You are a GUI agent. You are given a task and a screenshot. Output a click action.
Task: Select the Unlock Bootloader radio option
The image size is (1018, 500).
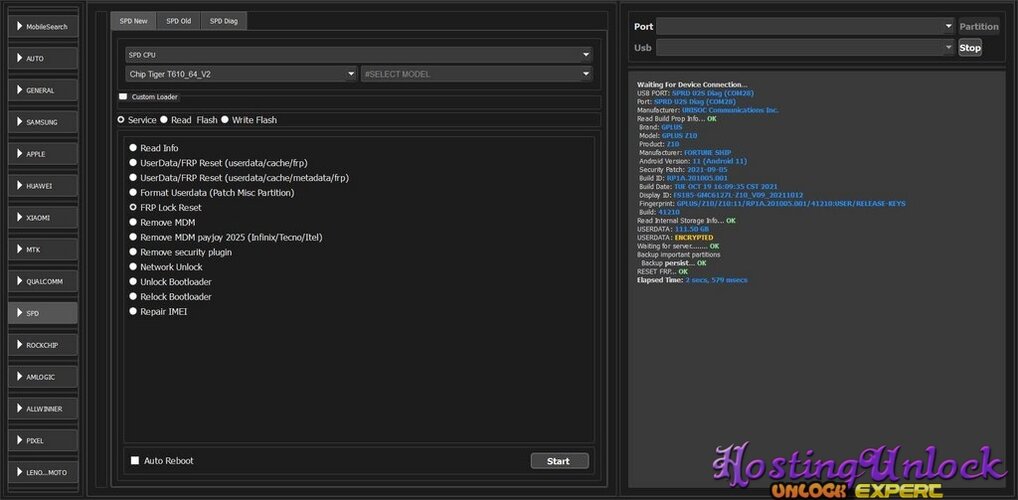pyautogui.click(x=133, y=282)
